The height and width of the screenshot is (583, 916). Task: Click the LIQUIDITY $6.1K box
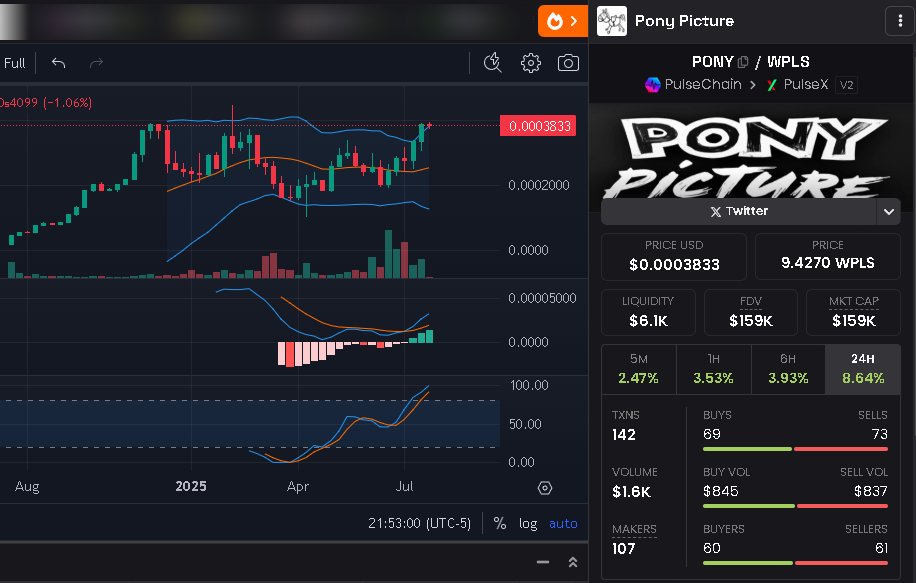648,312
